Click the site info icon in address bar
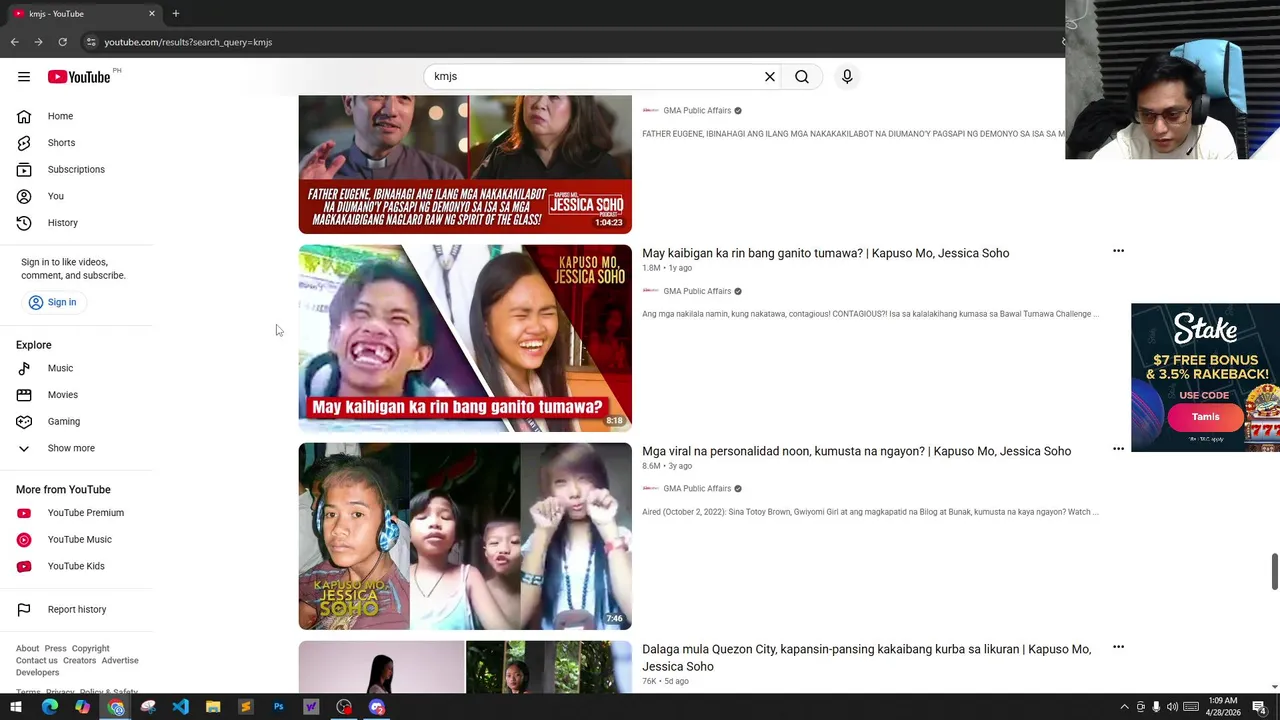1280x720 pixels. click(90, 42)
